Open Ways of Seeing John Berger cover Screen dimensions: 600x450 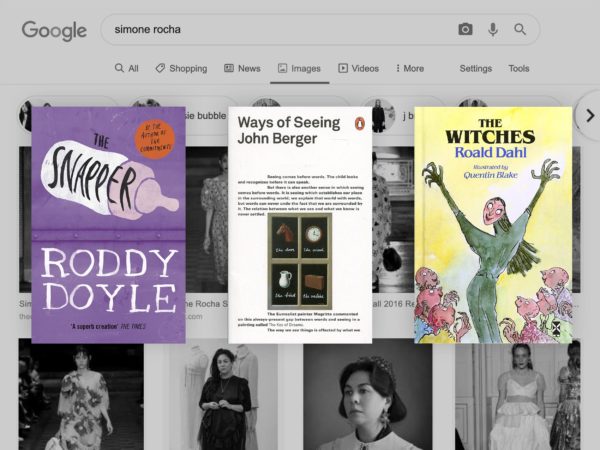coord(300,225)
